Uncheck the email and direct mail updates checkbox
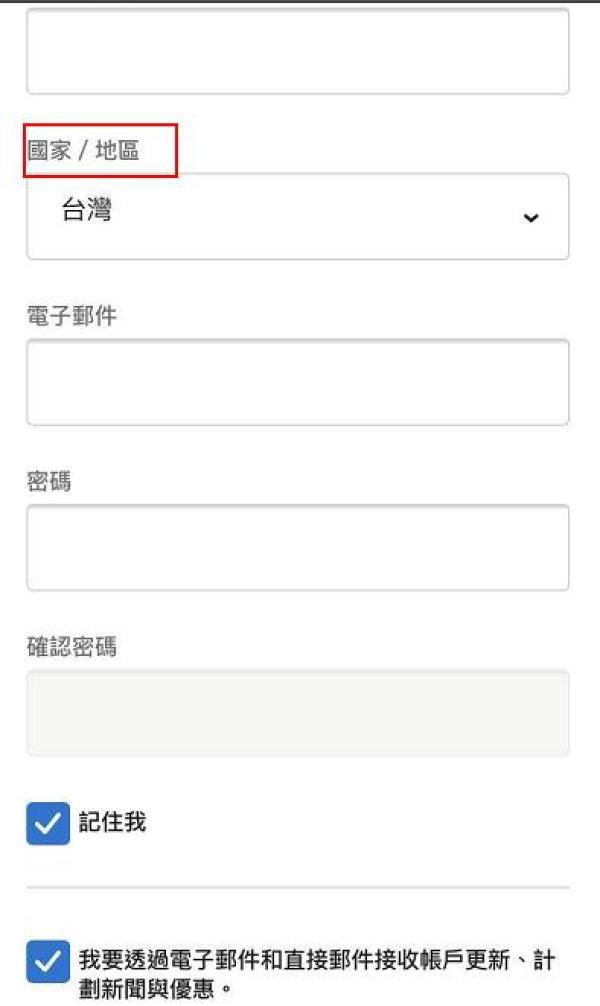This screenshot has width=600, height=1006. click(x=48, y=962)
